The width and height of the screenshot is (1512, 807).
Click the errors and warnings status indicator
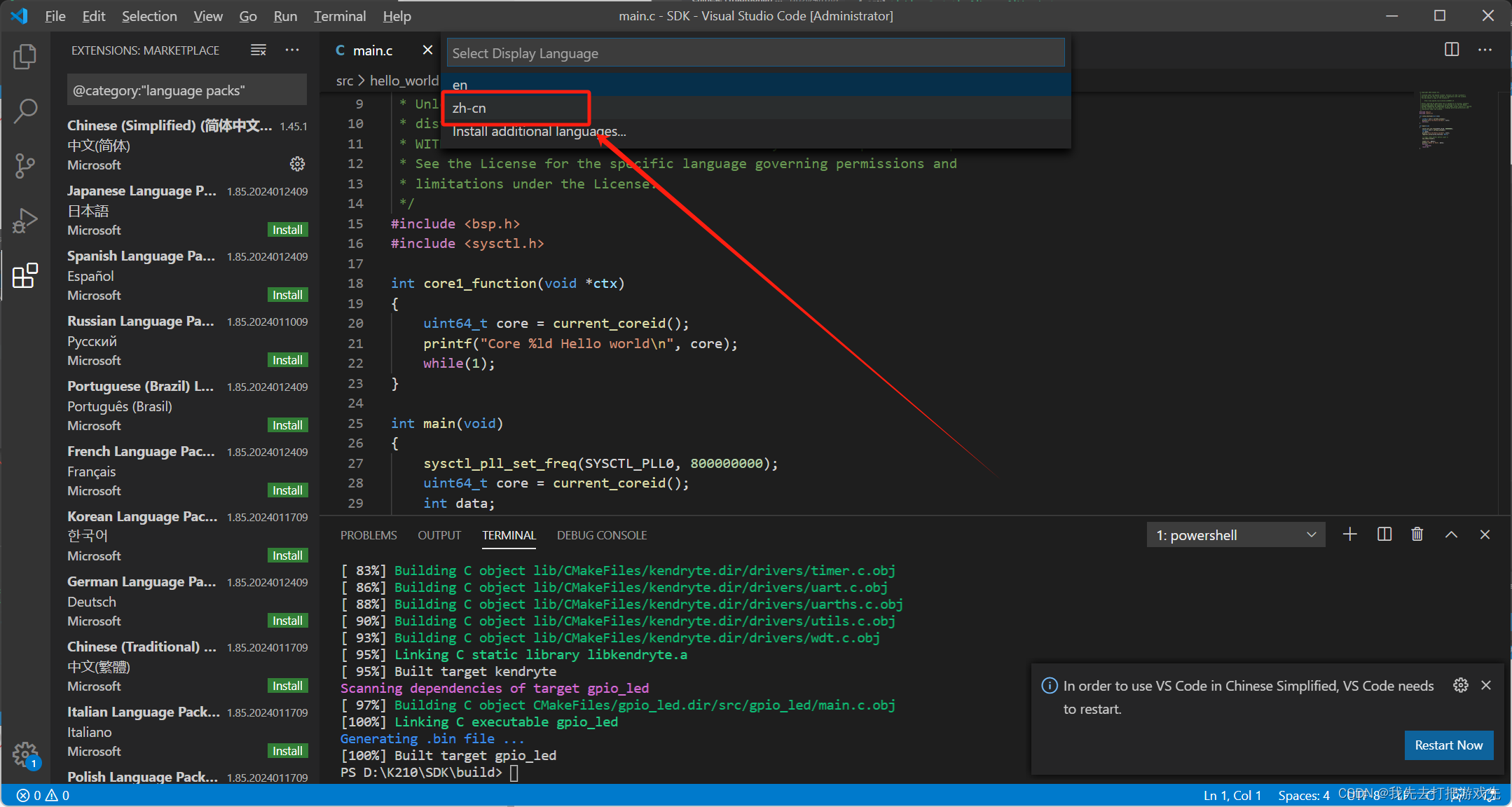43,795
